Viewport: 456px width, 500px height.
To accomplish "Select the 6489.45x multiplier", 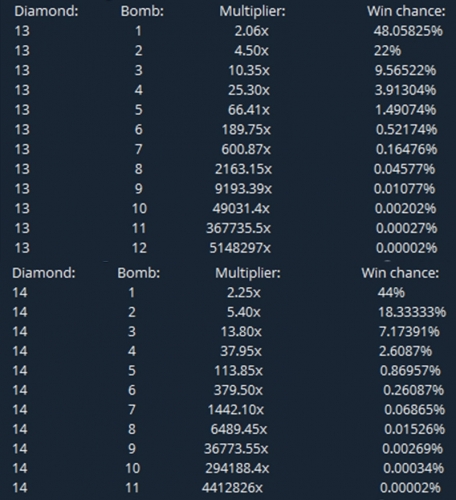I will (239, 429).
